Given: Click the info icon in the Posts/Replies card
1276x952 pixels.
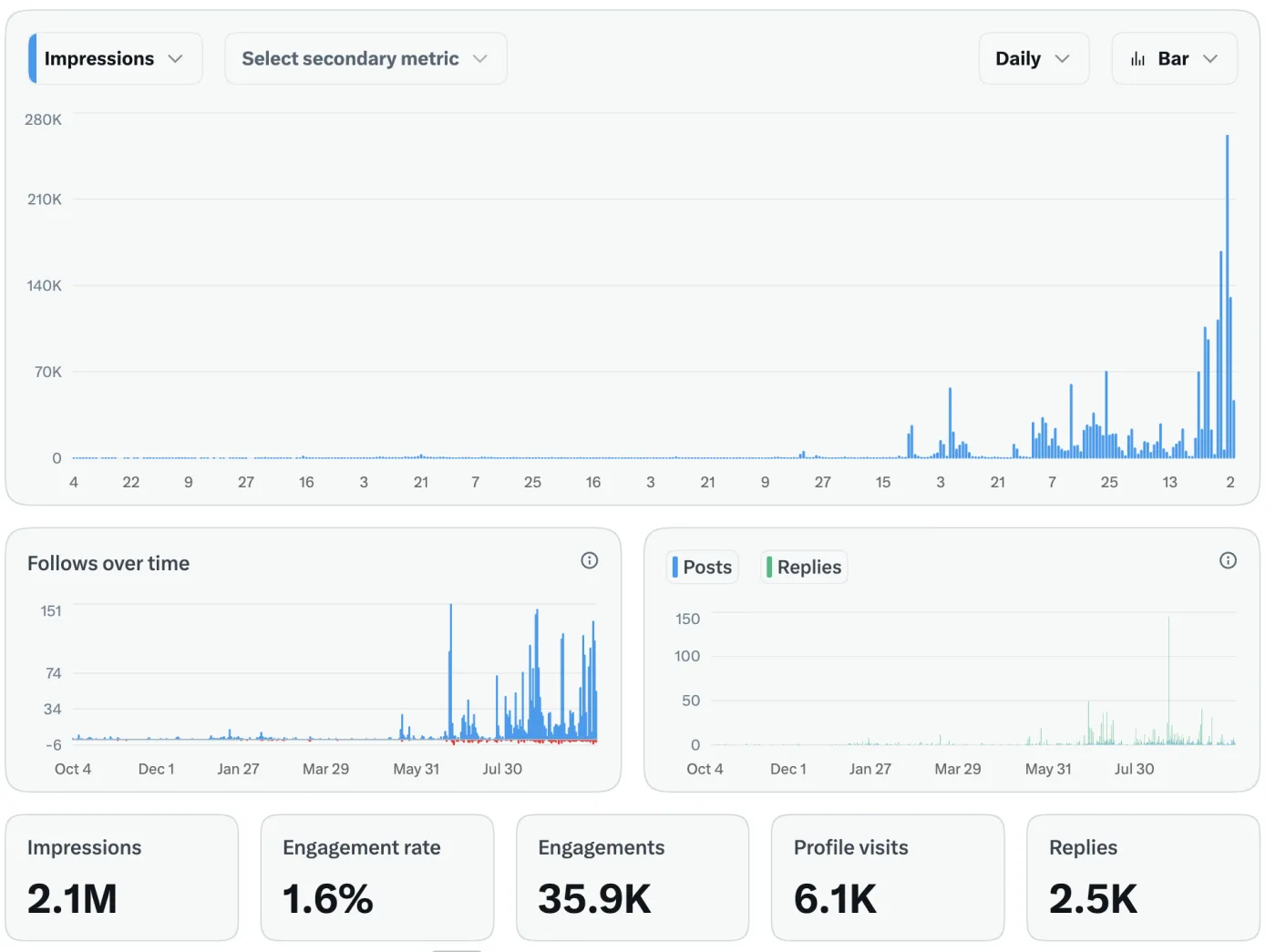Looking at the screenshot, I should (x=1228, y=560).
